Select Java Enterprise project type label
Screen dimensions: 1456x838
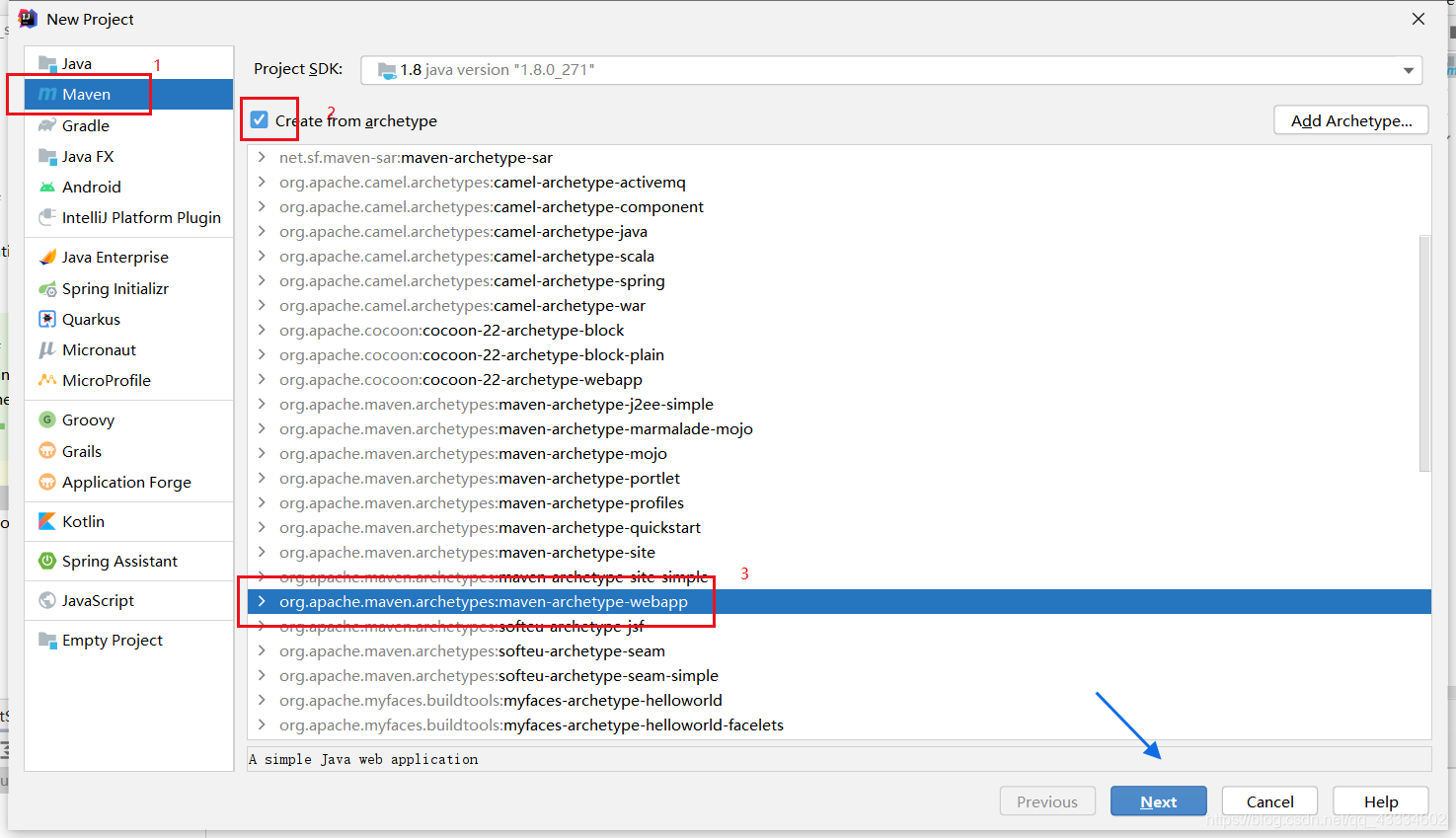115,258
